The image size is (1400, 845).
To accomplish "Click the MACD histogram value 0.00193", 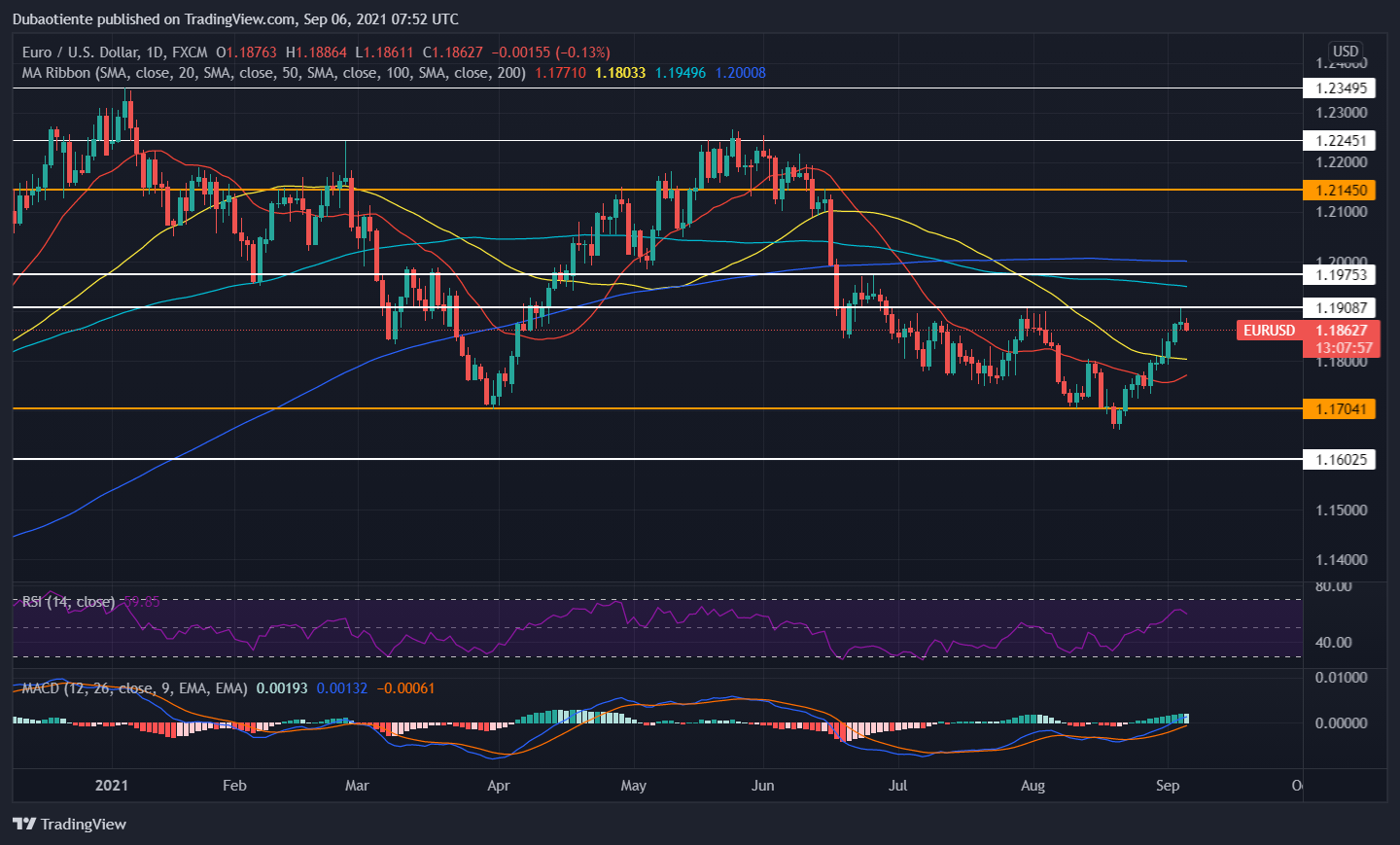I will tap(282, 688).
